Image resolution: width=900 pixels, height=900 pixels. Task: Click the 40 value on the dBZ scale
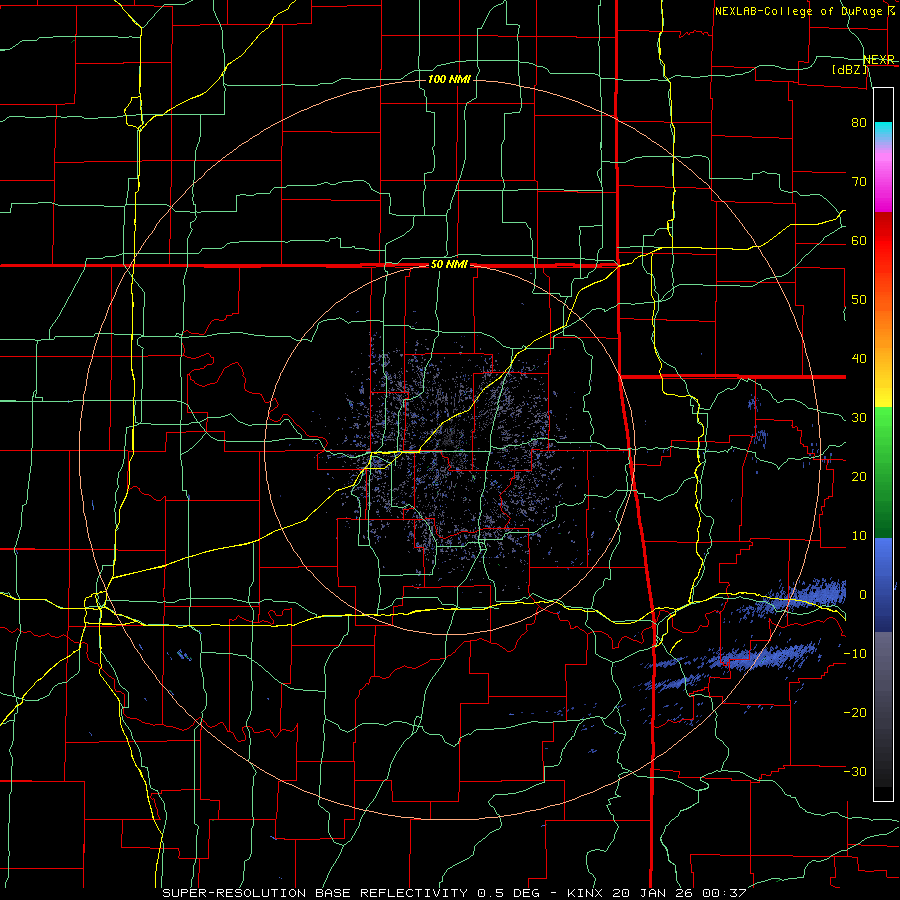pos(859,359)
